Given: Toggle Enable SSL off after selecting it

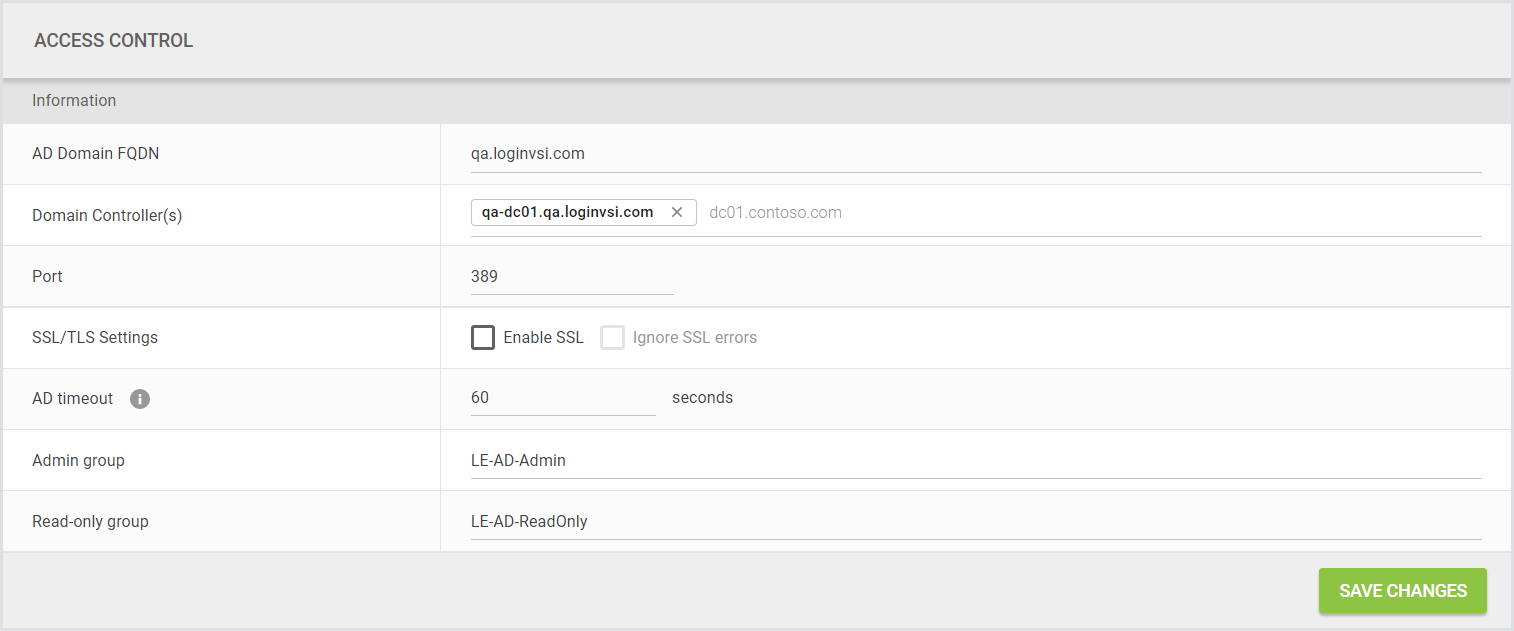Looking at the screenshot, I should click(483, 337).
